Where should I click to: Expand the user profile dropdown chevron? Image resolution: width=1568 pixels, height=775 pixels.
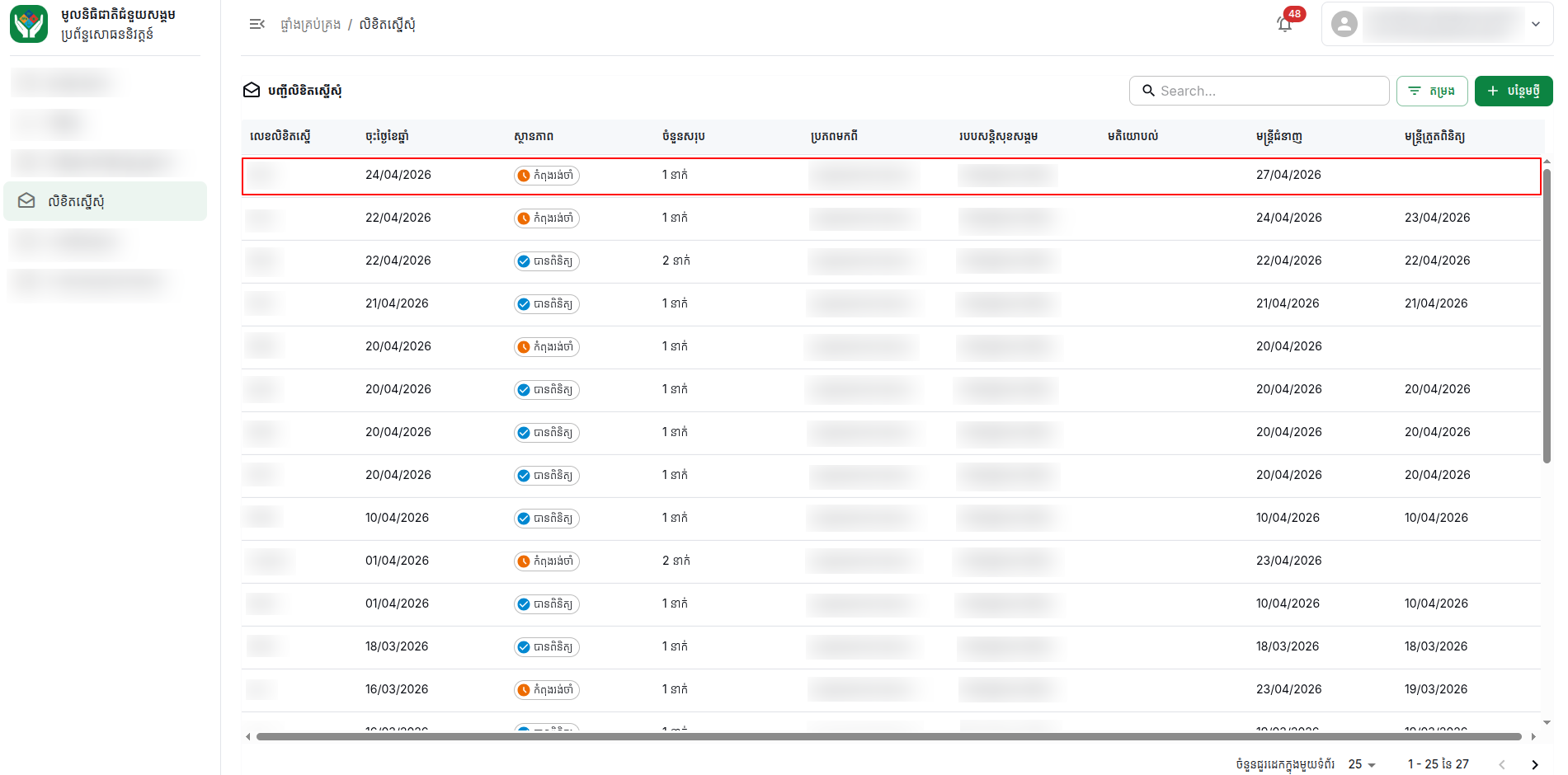(x=1536, y=24)
